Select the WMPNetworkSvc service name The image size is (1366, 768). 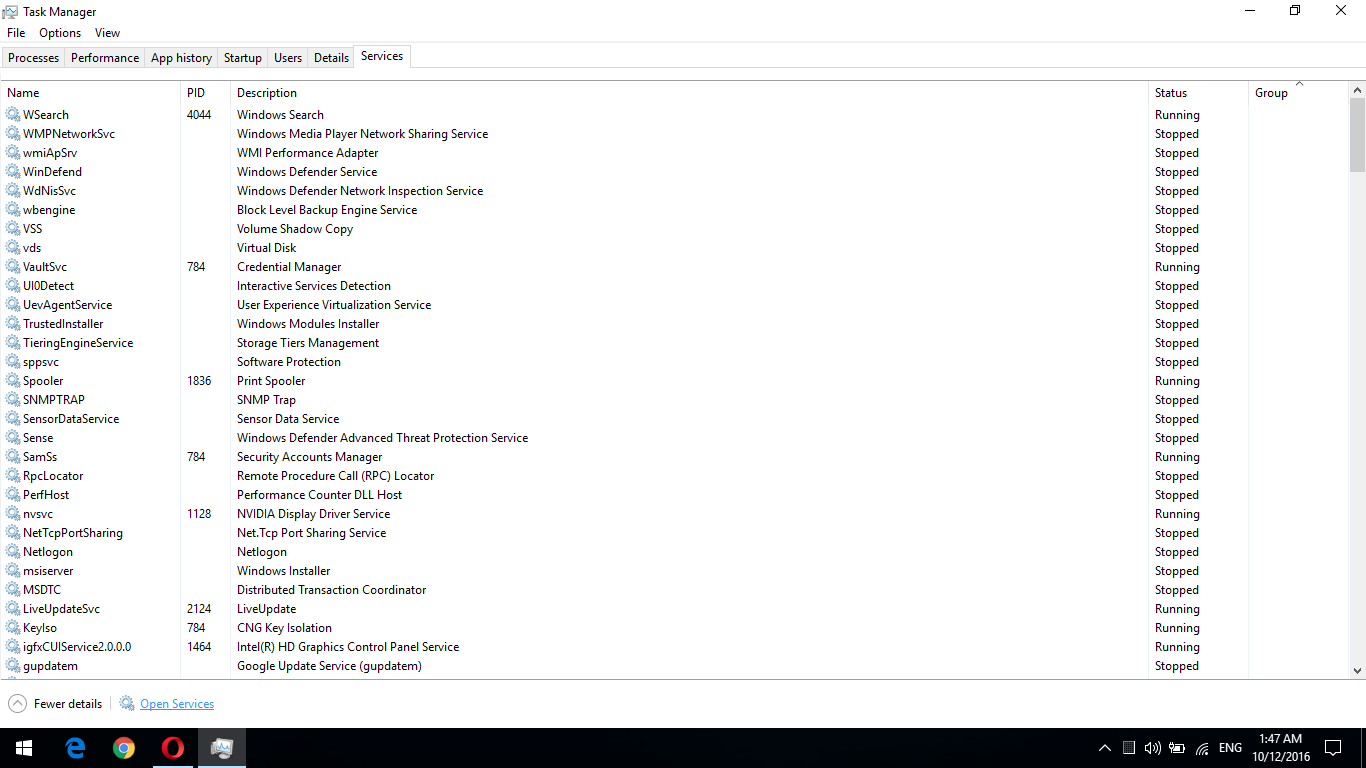(x=69, y=134)
